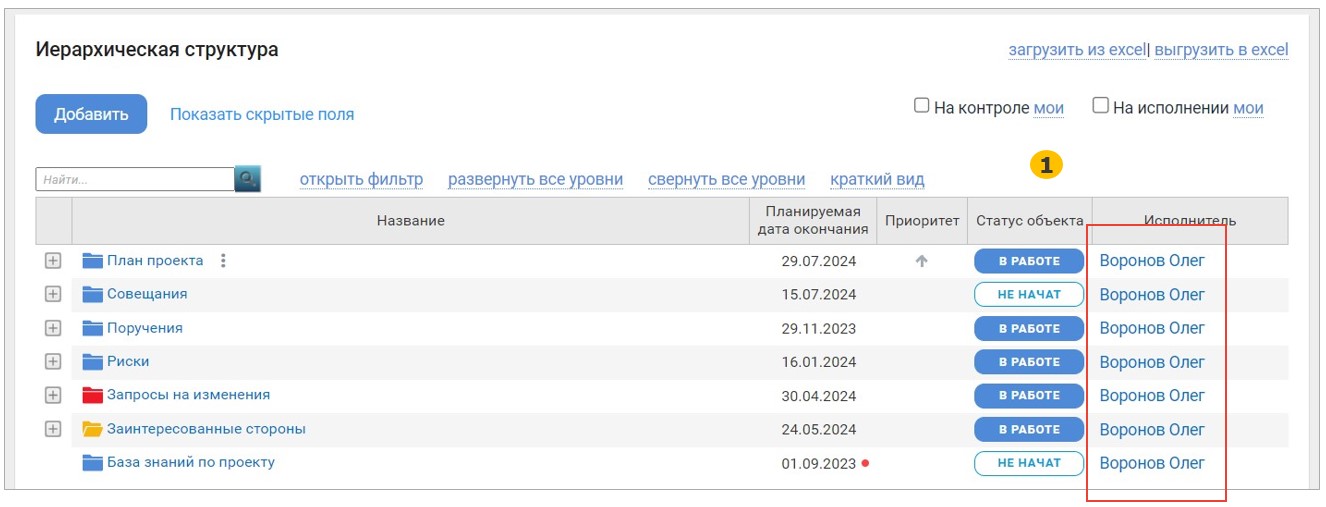The width and height of the screenshot is (1326, 507).
Task: Click открыть фильтр link
Action: tap(361, 180)
